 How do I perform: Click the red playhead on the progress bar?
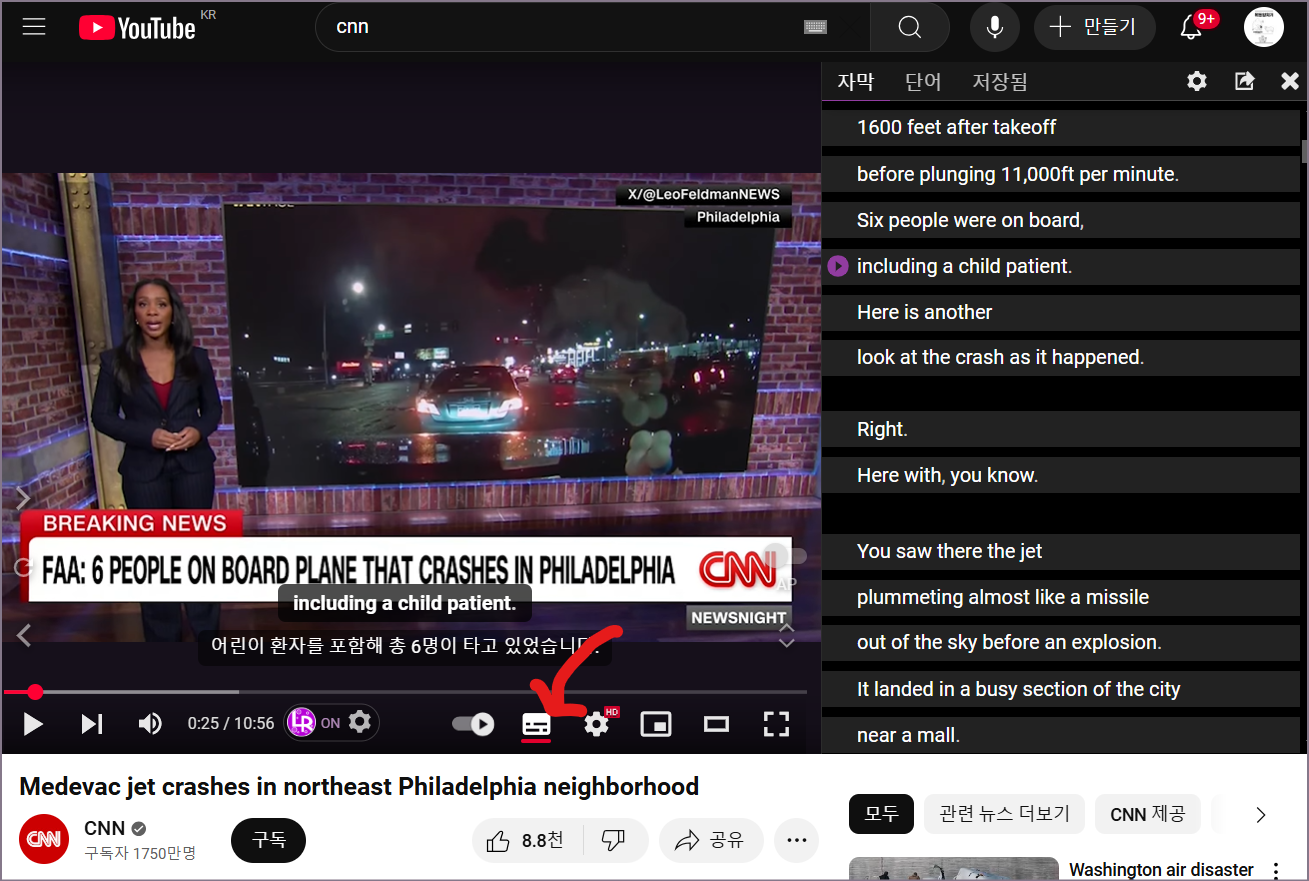tap(35, 691)
